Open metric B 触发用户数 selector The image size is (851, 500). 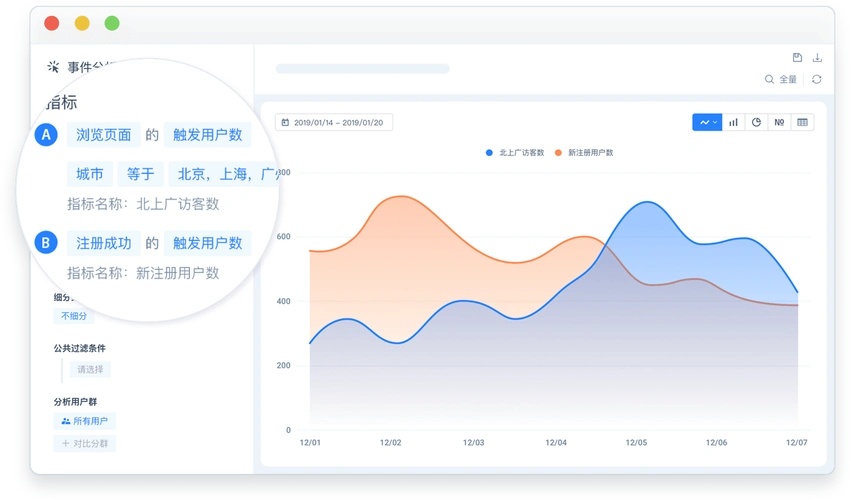click(x=207, y=243)
